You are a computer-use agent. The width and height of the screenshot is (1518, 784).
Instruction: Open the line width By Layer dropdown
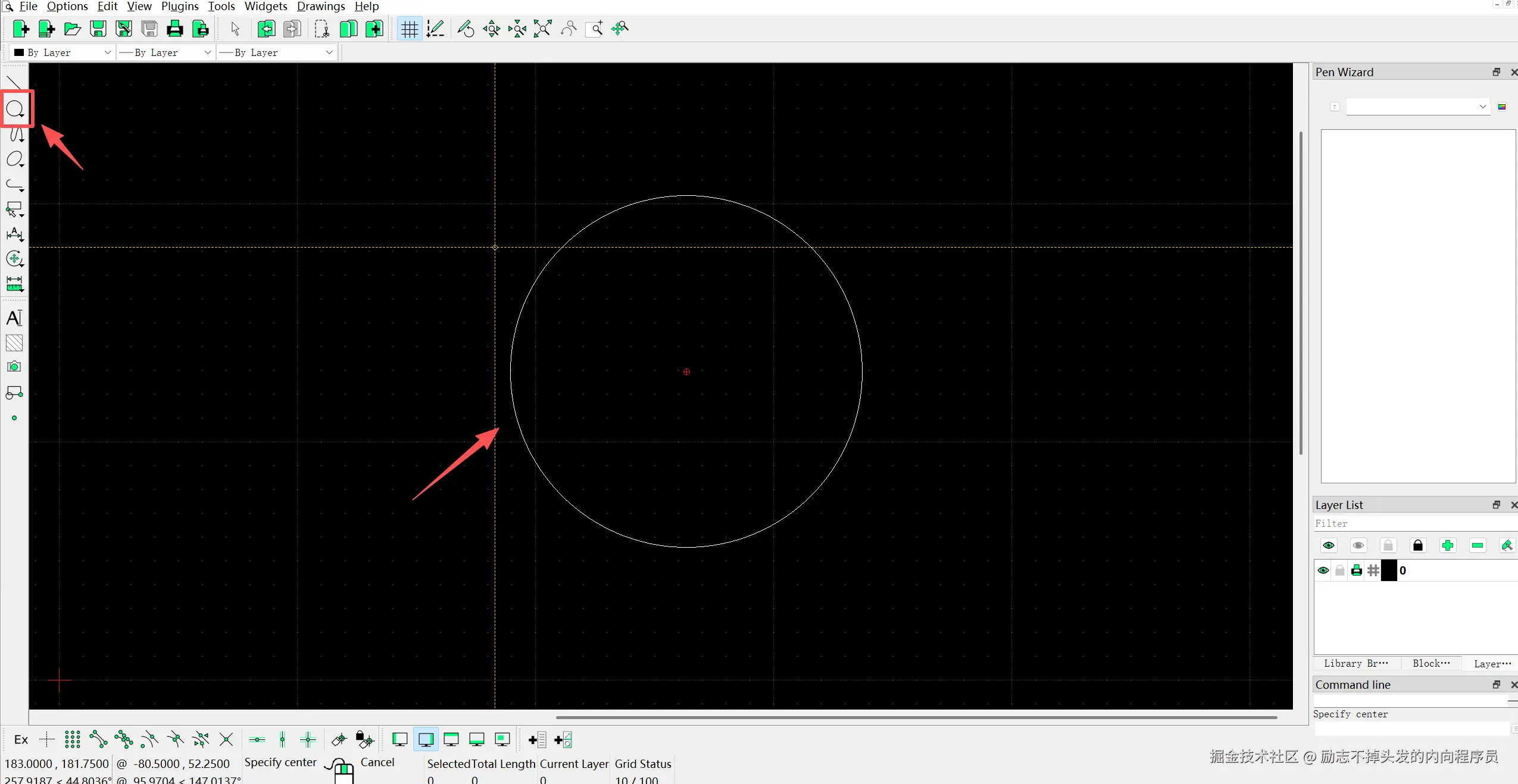tap(165, 52)
